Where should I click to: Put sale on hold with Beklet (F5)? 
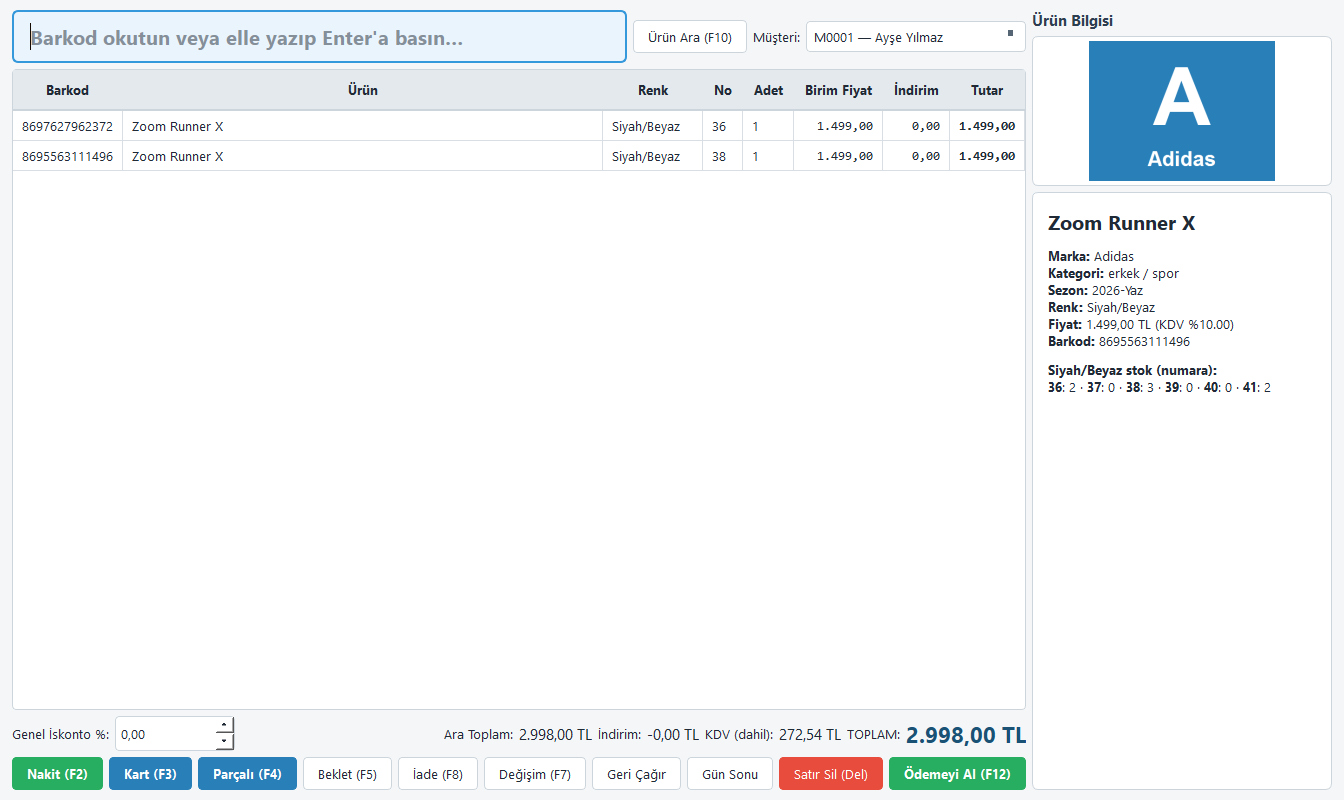coord(347,774)
